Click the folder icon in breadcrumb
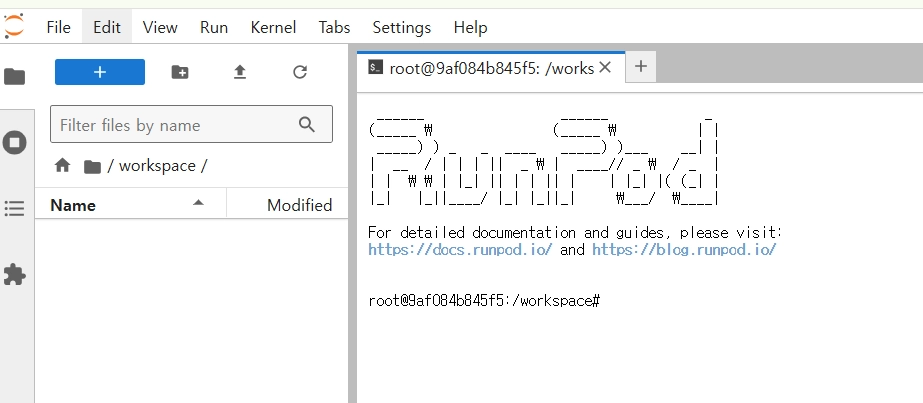This screenshot has height=403, width=923. click(x=92, y=166)
